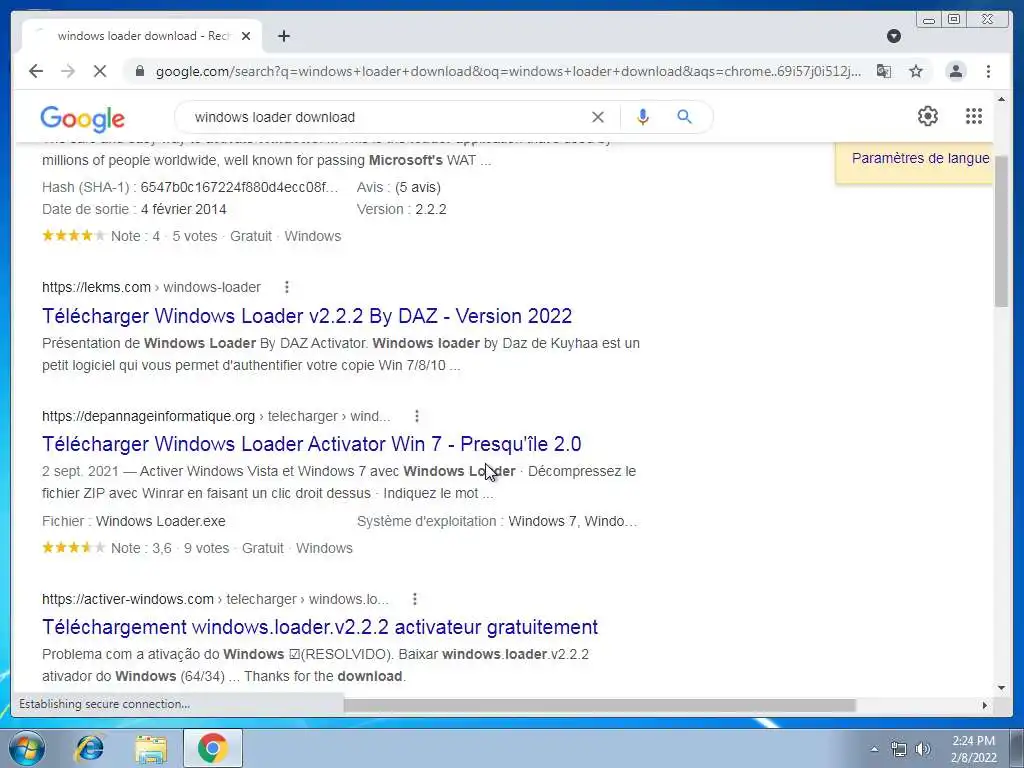Open a new Chrome tab
Viewport: 1024px width, 768px height.
coord(283,36)
